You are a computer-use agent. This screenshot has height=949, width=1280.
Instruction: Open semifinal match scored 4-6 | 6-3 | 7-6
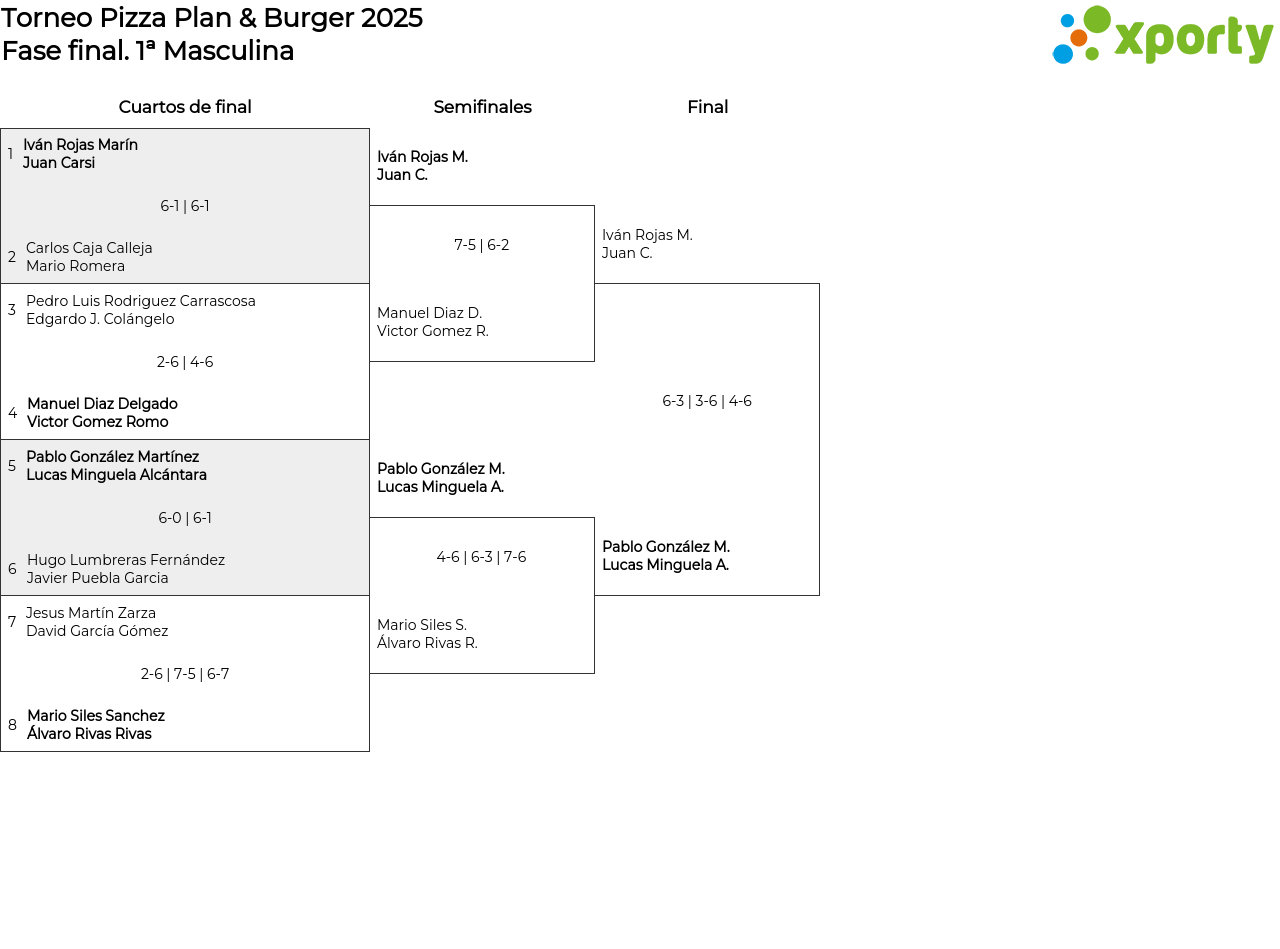point(481,557)
